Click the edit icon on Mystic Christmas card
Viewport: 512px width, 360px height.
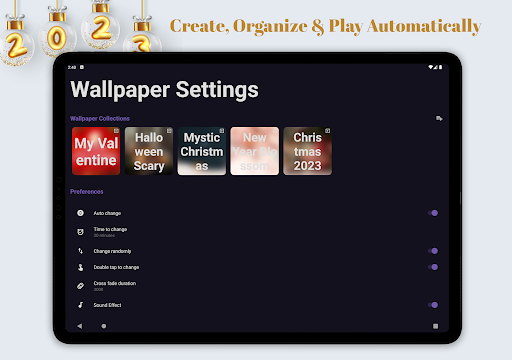click(222, 131)
